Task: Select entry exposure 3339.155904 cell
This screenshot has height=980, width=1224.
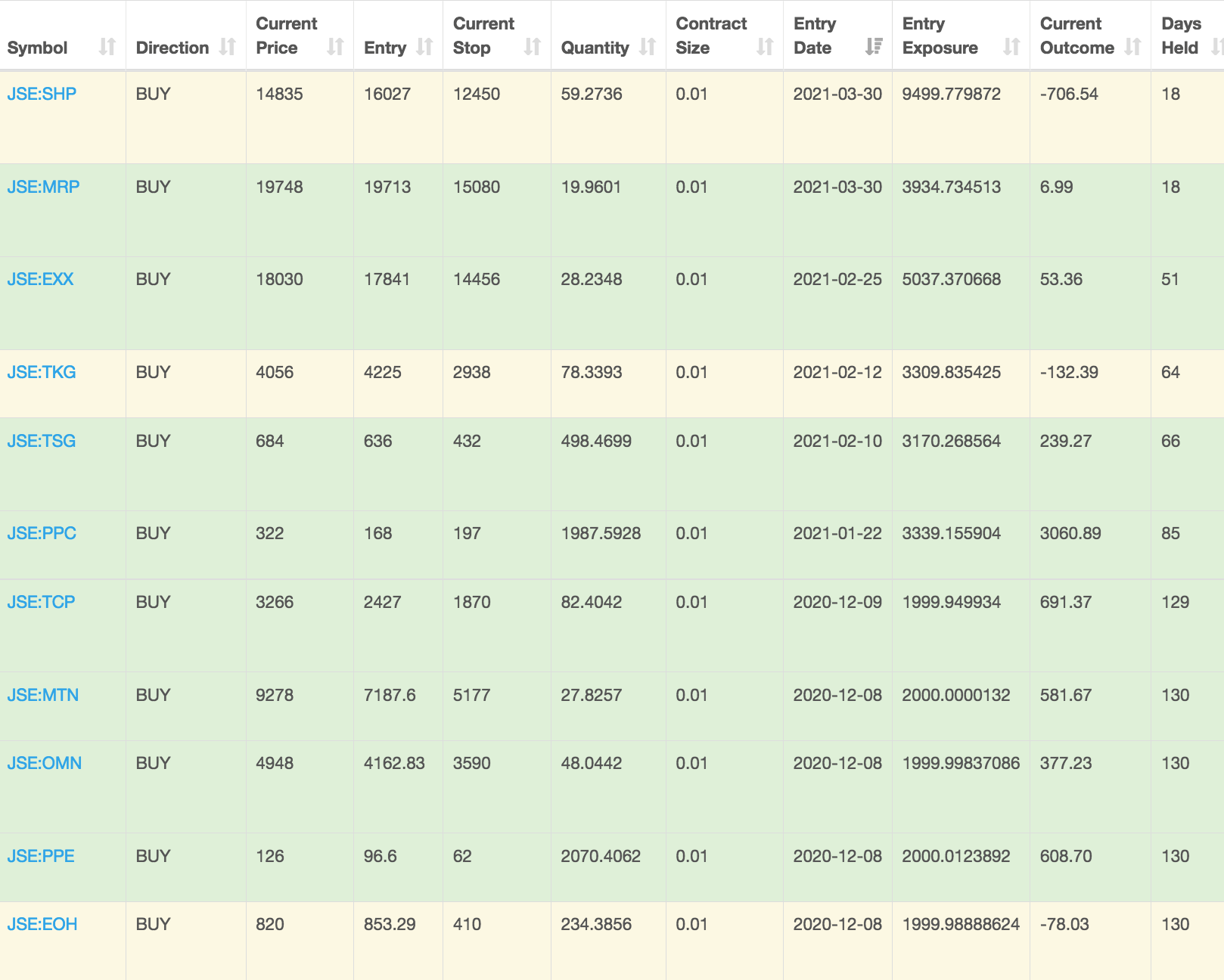Action: [x=952, y=533]
